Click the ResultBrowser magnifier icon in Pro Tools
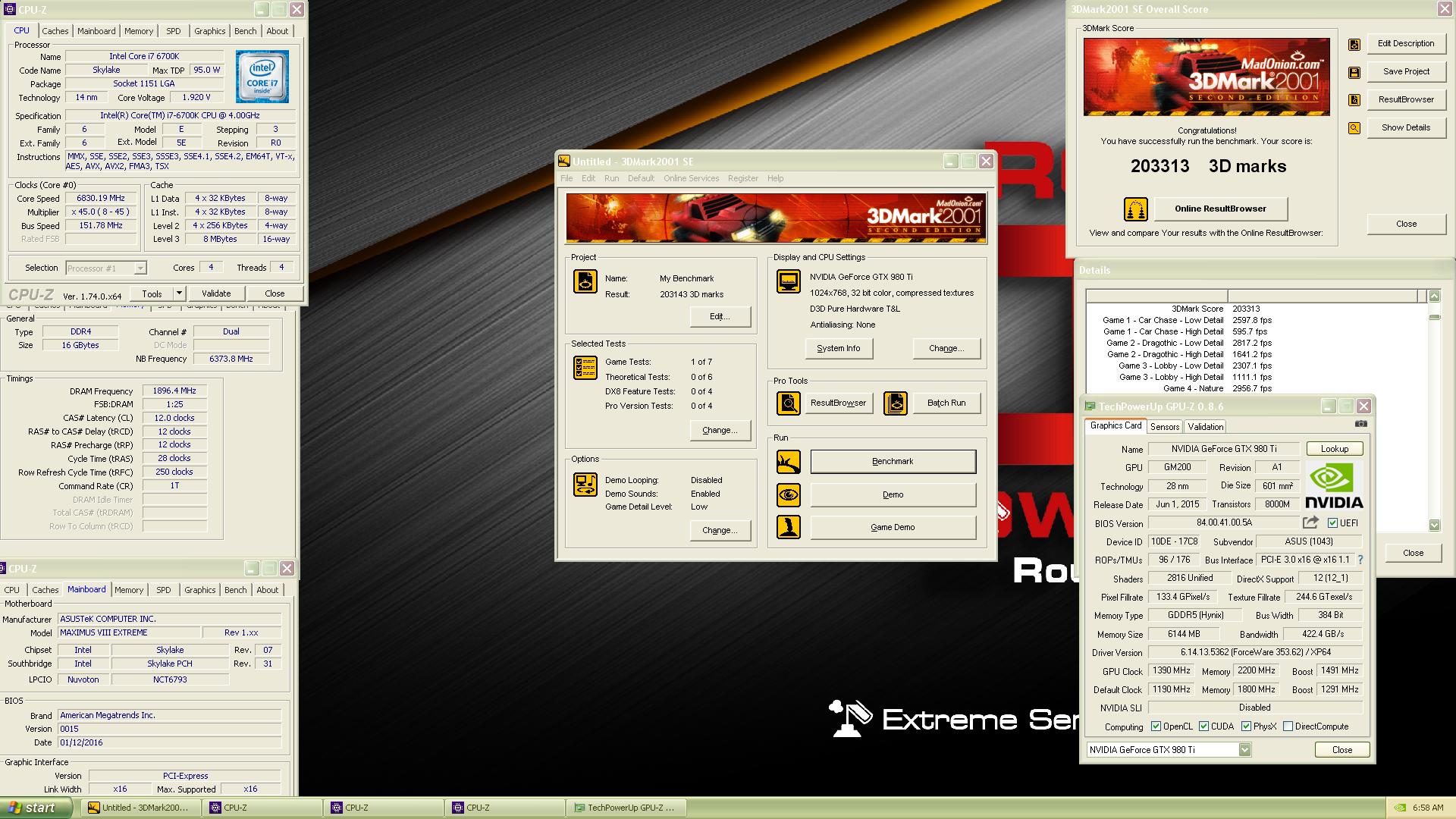Image resolution: width=1456 pixels, height=819 pixels. [789, 403]
